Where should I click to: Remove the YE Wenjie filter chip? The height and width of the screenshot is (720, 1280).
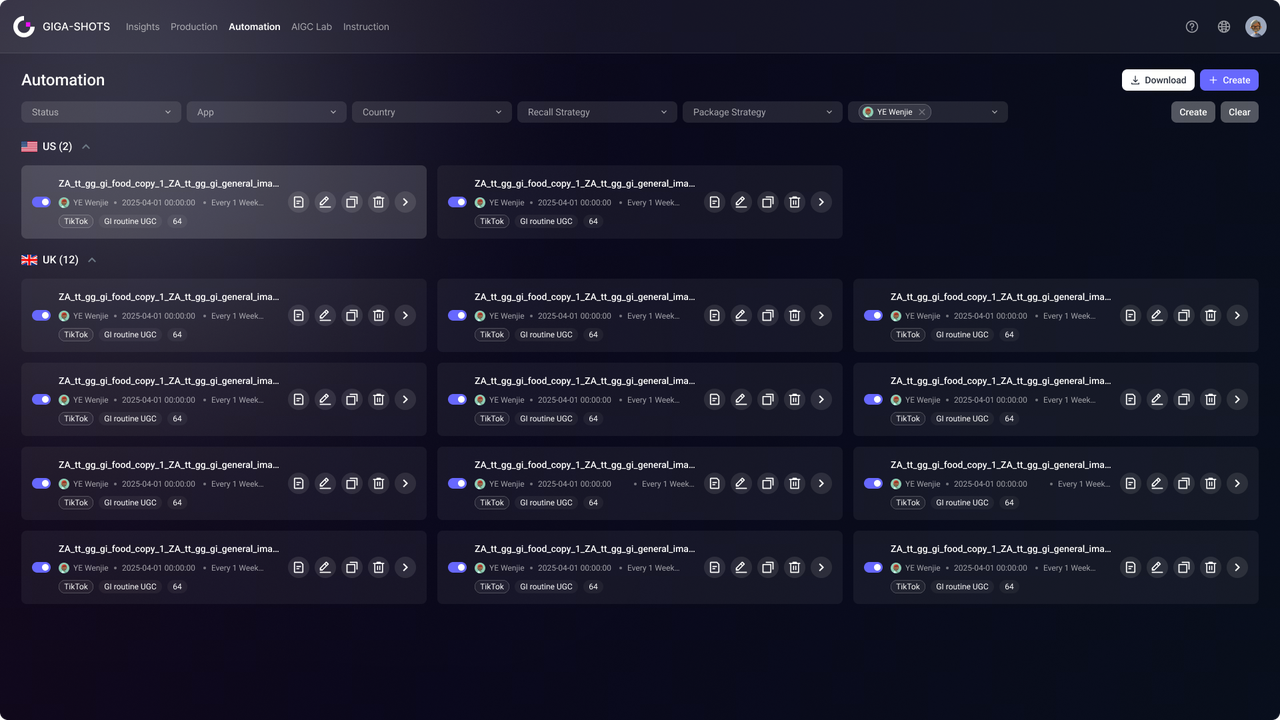(922, 112)
